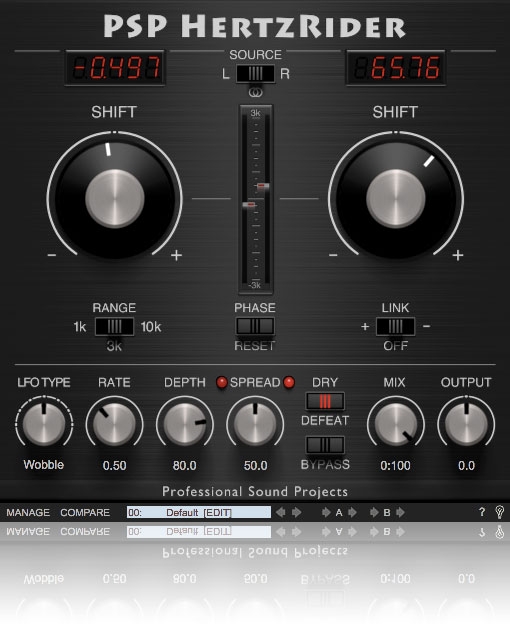Click the OUTPUT knob
Image resolution: width=510 pixels, height=625 pixels.
click(x=466, y=424)
